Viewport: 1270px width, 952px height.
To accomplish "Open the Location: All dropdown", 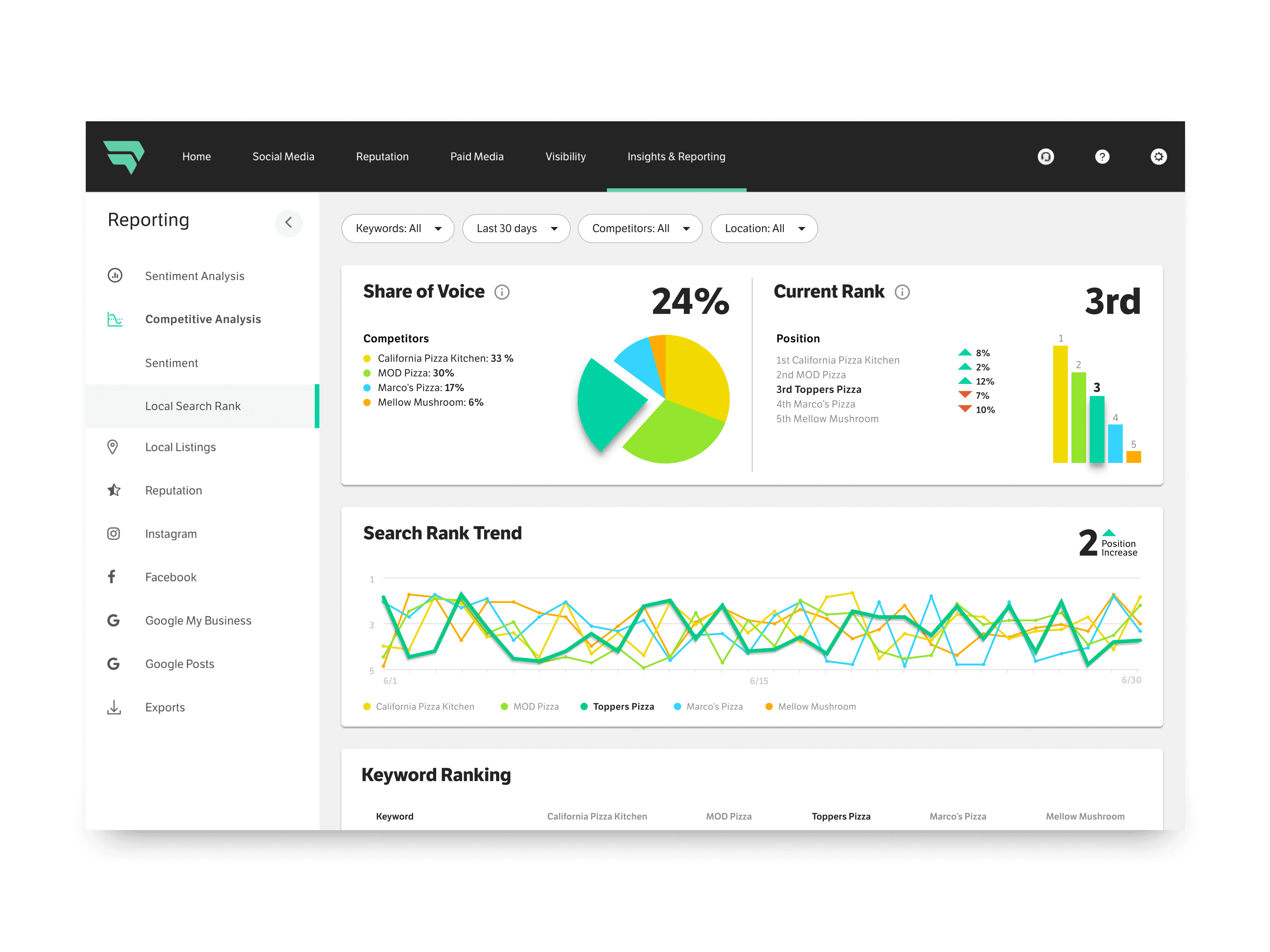I will click(764, 228).
